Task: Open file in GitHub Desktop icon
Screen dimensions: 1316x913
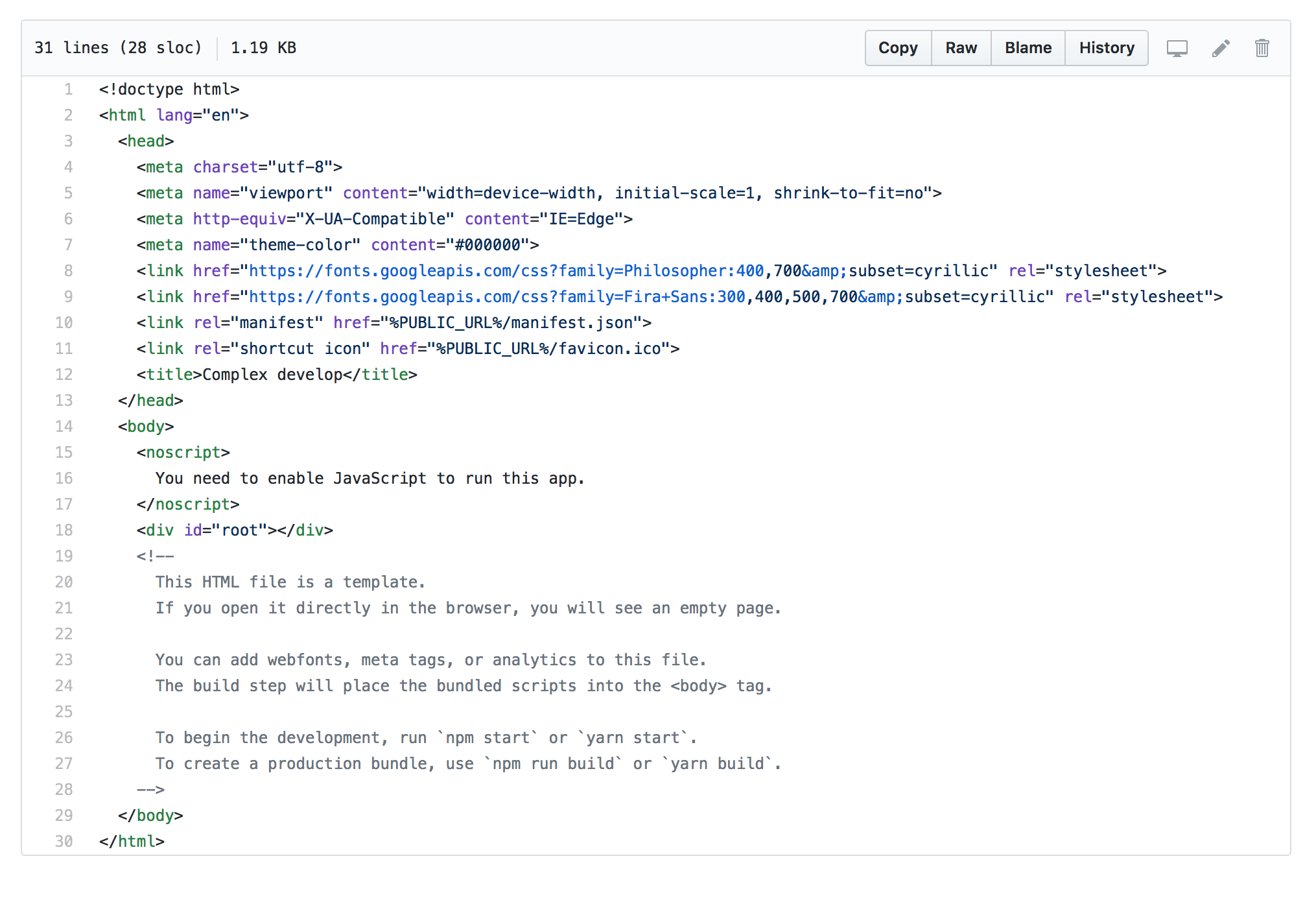Action: click(x=1177, y=48)
